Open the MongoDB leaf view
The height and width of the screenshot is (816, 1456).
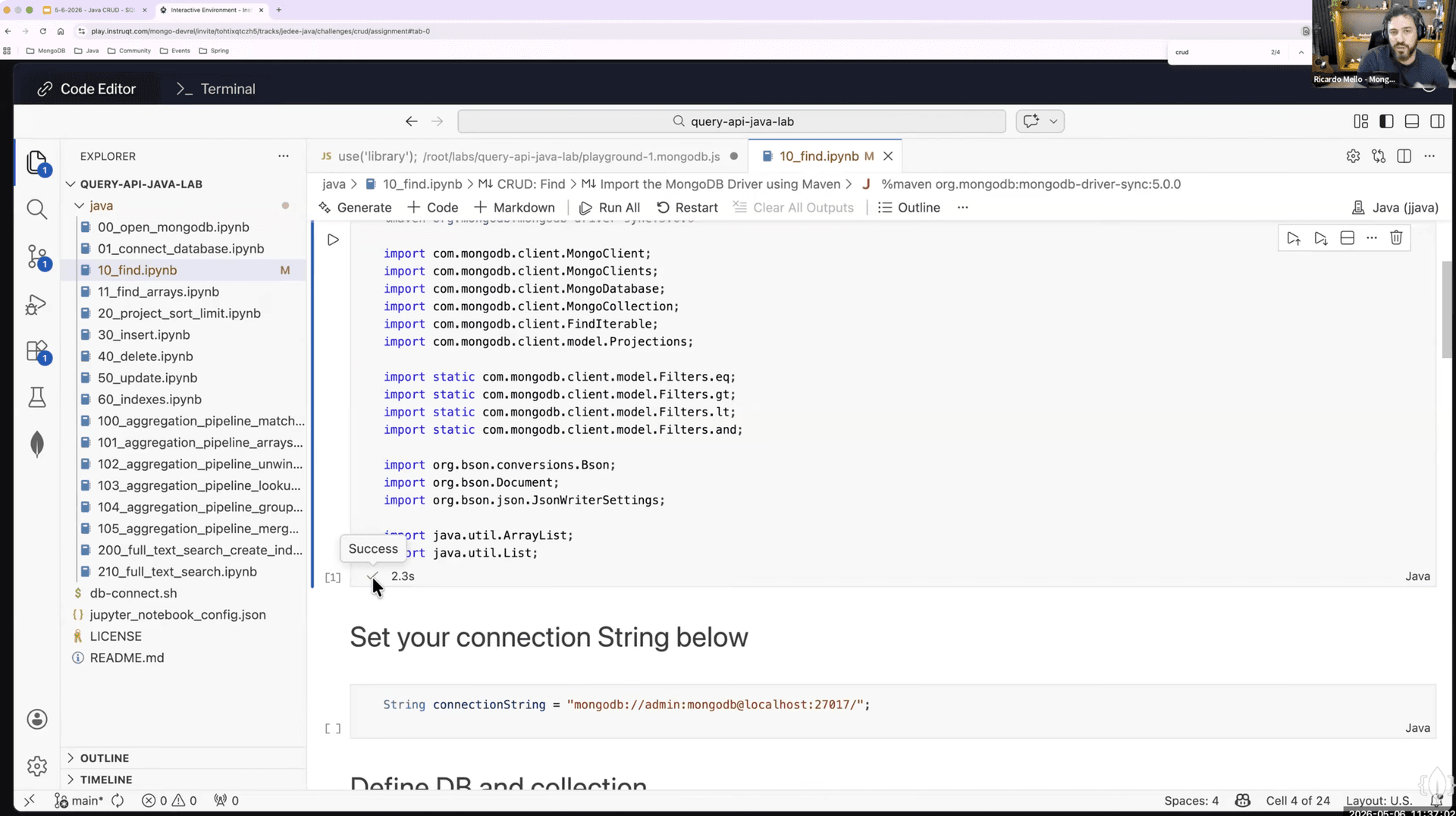point(36,444)
